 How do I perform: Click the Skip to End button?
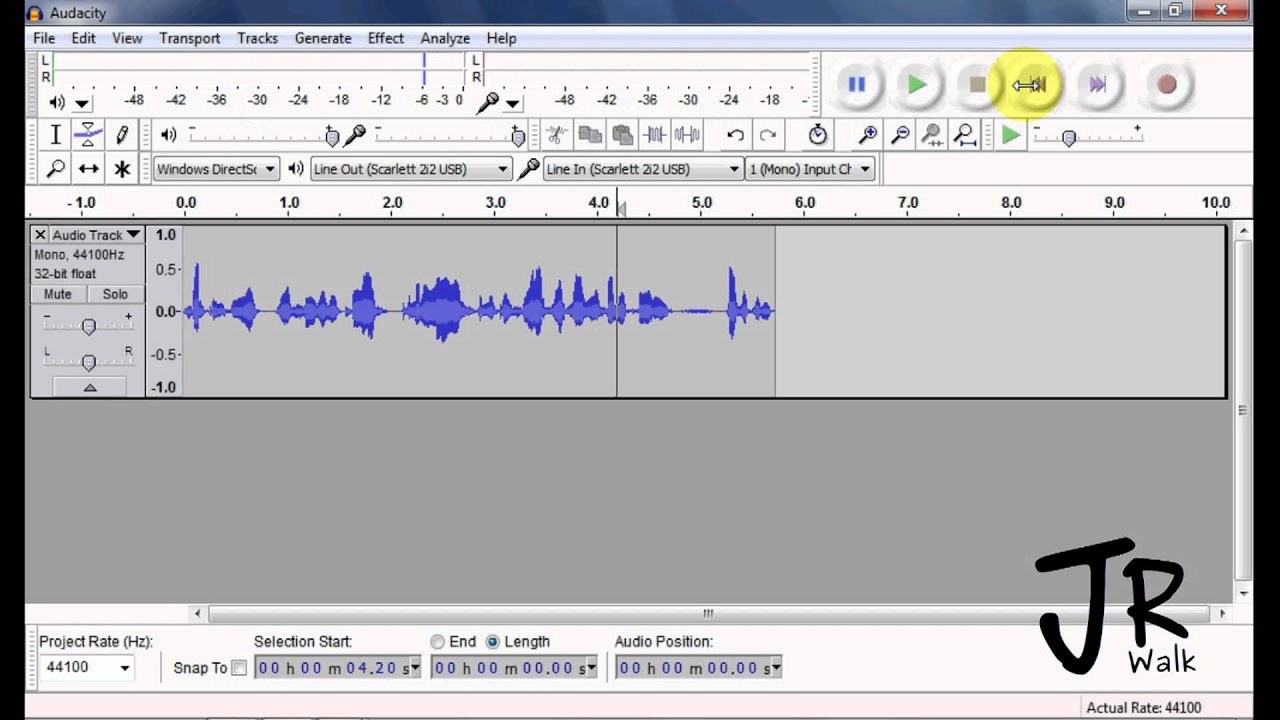coord(1097,85)
